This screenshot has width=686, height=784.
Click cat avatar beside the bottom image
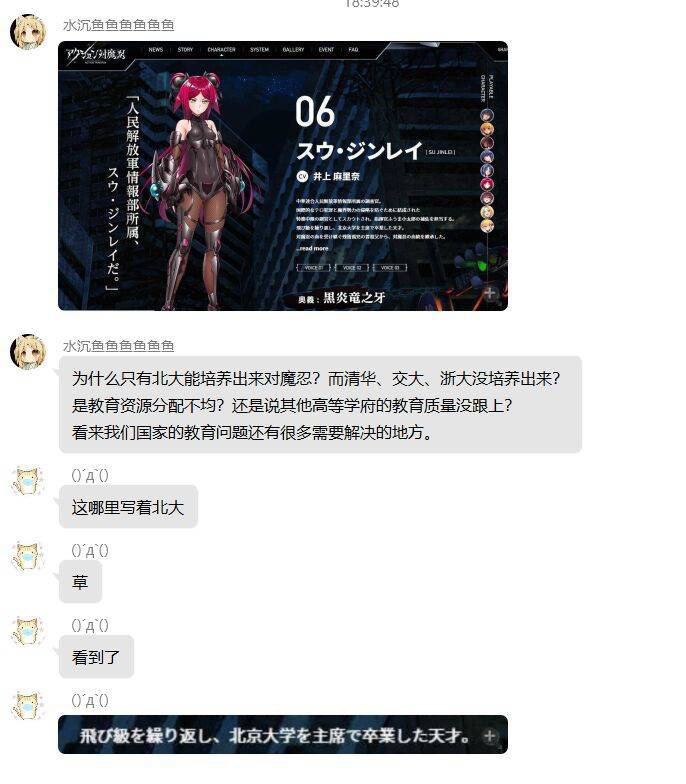click(28, 706)
